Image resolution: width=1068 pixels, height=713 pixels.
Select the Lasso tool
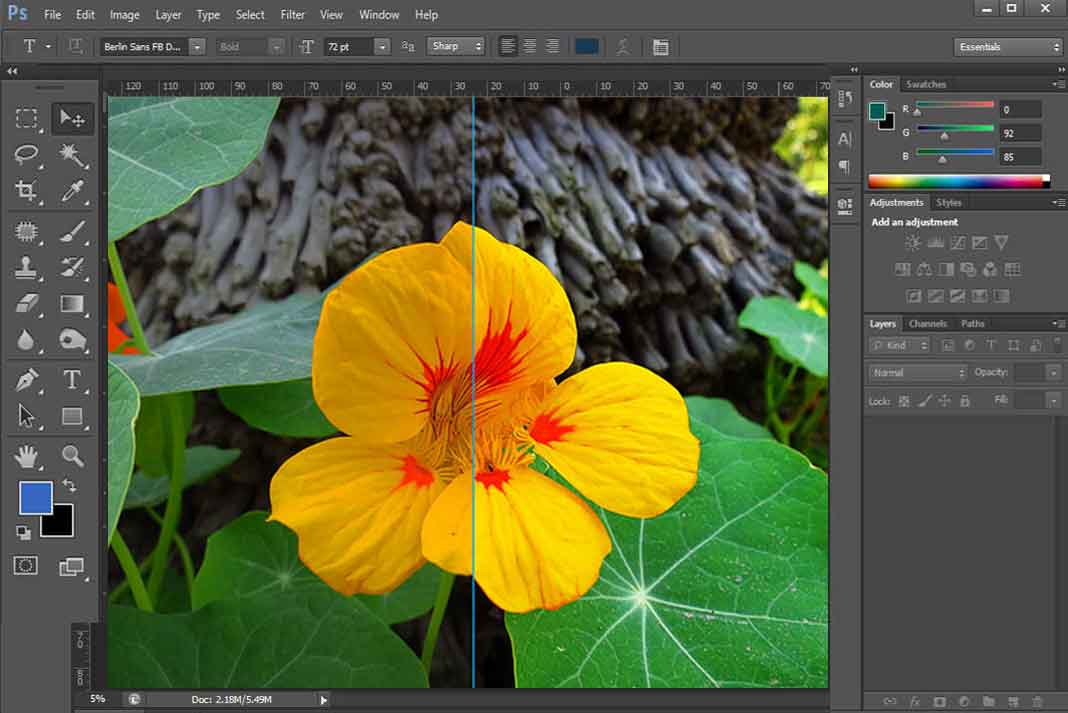point(27,154)
